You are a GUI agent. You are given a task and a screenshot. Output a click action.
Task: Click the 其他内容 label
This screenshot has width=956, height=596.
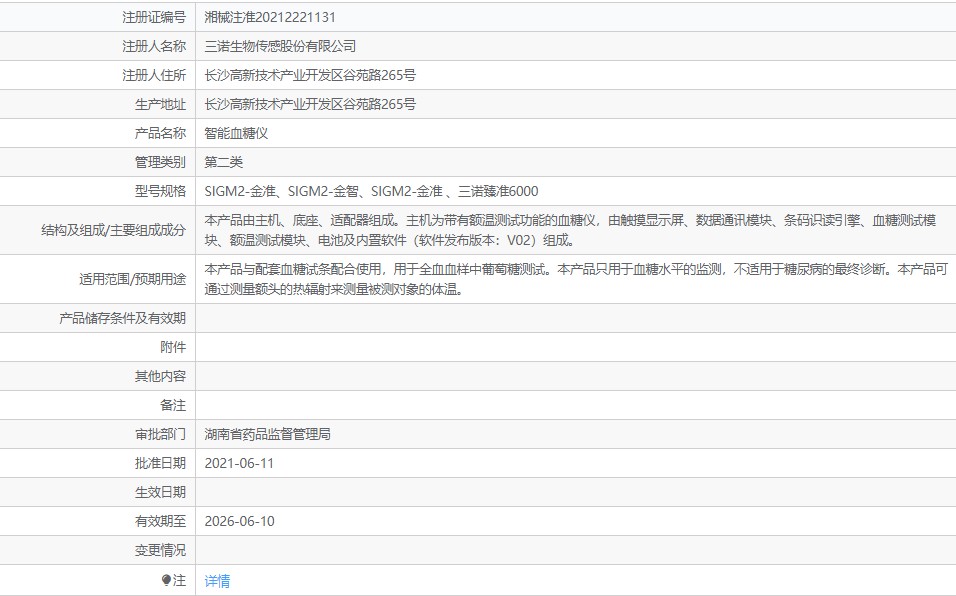pyautogui.click(x=160, y=376)
